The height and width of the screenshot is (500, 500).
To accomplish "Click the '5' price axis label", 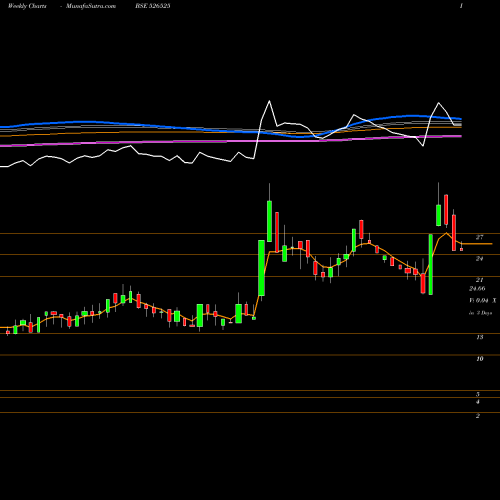I will 478,394.
